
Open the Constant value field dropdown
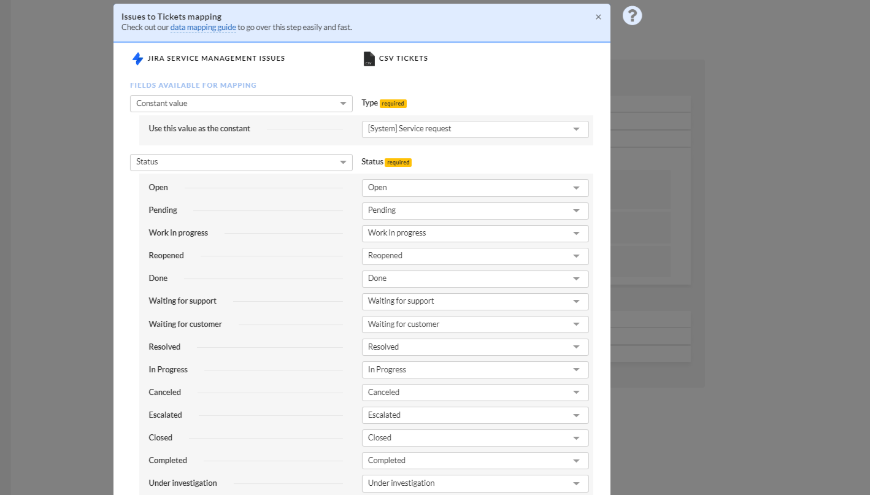(241, 103)
